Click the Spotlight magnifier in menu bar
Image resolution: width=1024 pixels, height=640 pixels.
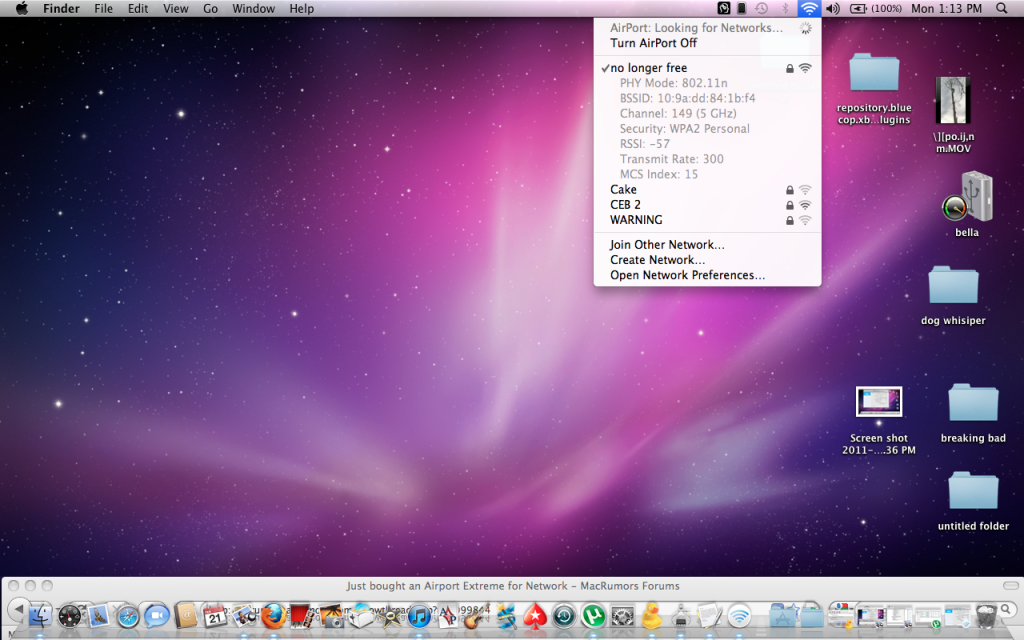(x=1001, y=8)
